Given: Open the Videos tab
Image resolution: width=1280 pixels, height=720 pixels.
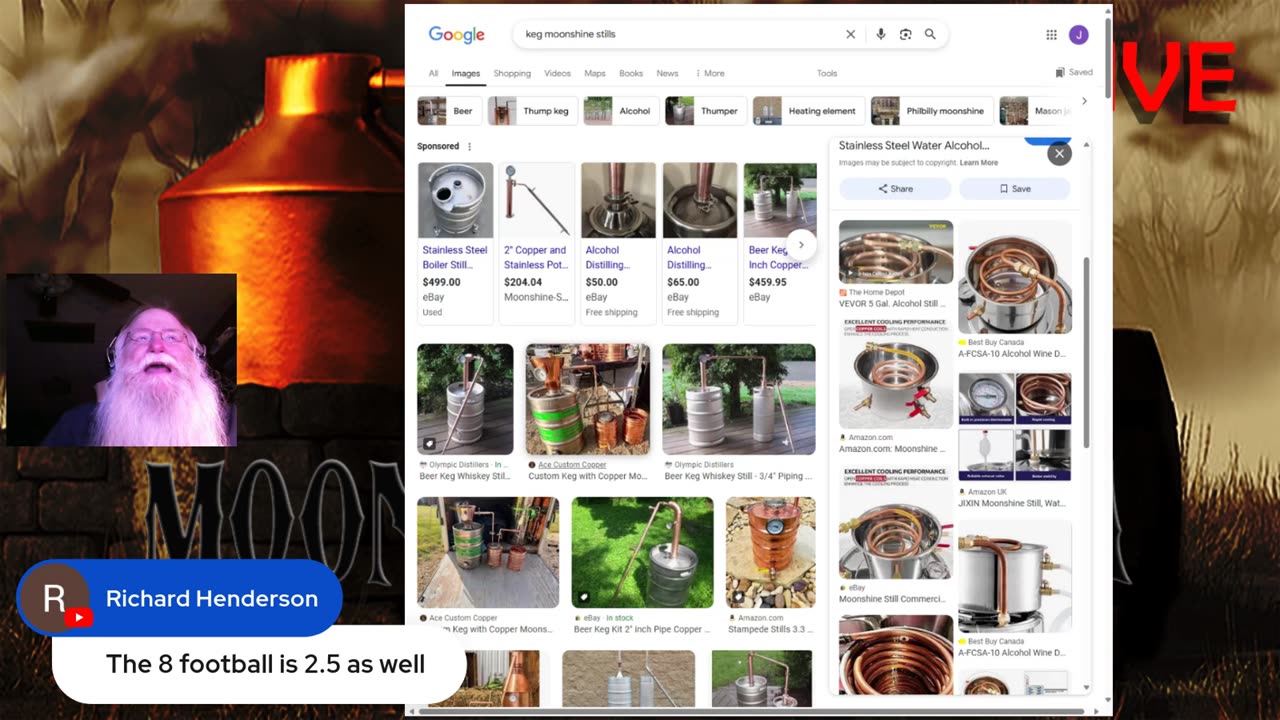Looking at the screenshot, I should coord(557,73).
